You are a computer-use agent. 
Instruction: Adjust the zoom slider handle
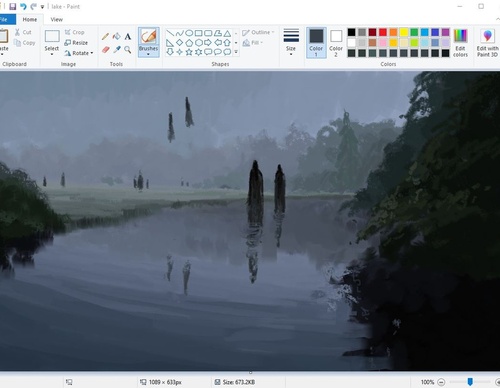(470, 382)
